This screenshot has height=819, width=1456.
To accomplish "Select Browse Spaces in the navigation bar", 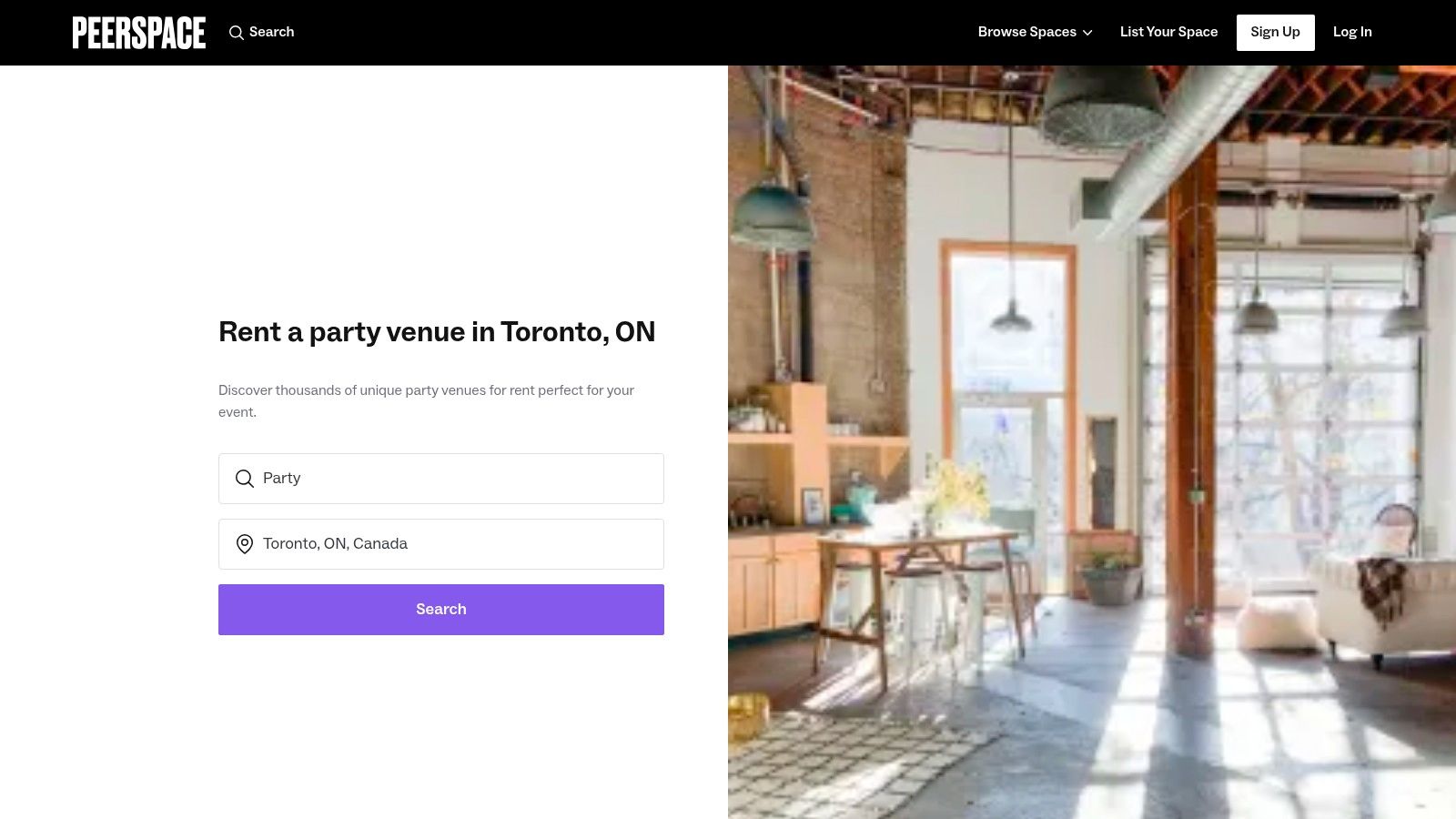I will [1027, 32].
